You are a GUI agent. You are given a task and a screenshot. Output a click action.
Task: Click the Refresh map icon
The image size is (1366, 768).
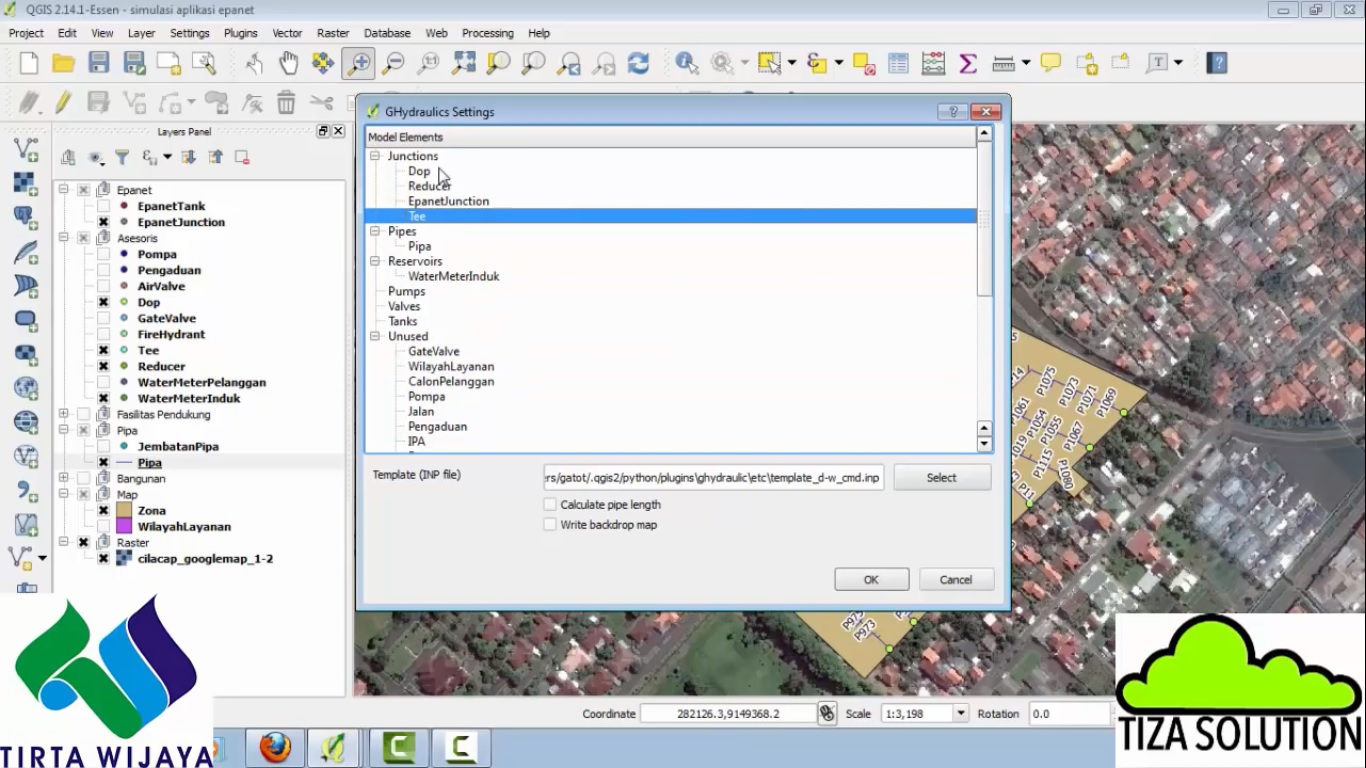pos(638,63)
